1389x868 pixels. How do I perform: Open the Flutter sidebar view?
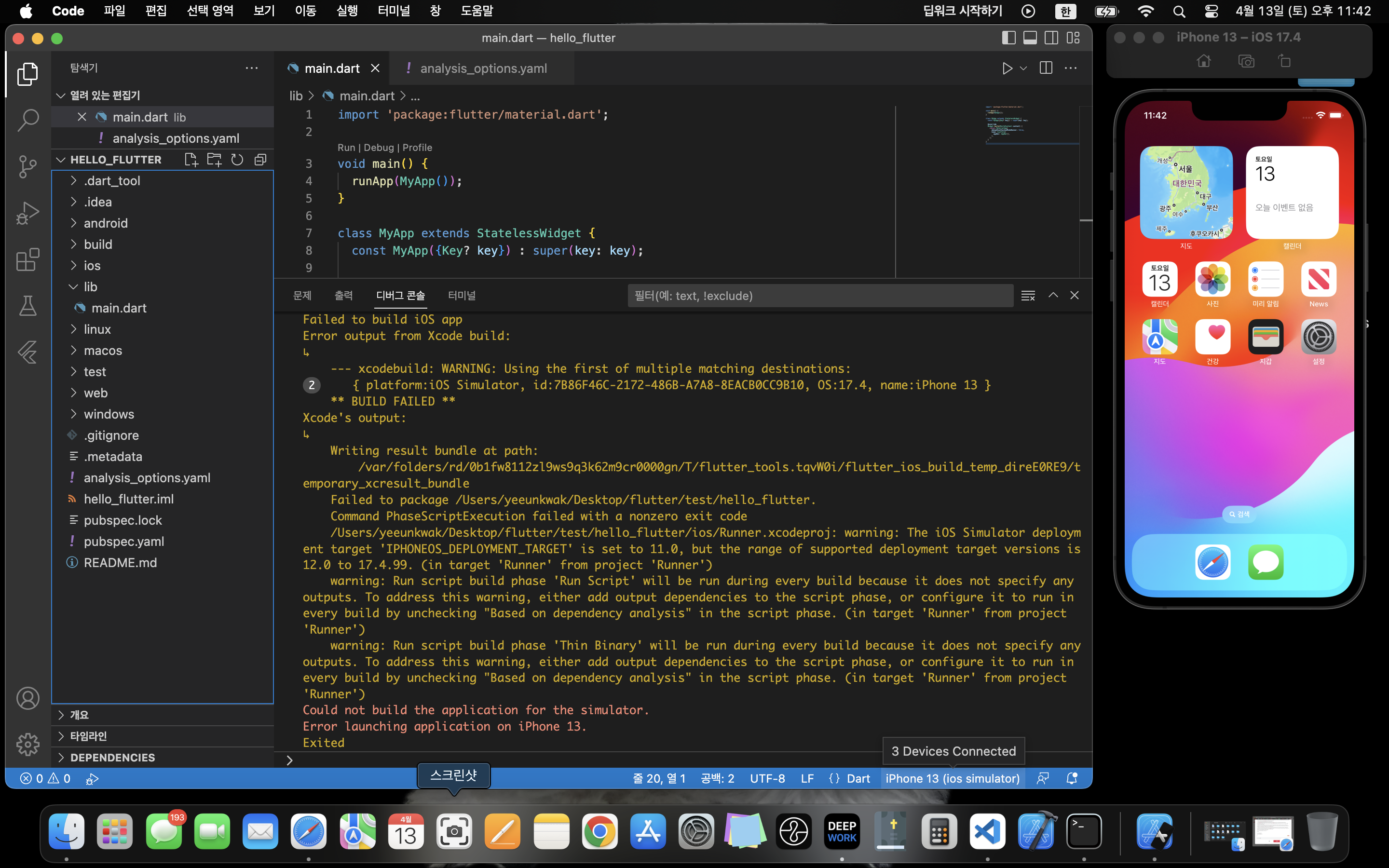(27, 352)
